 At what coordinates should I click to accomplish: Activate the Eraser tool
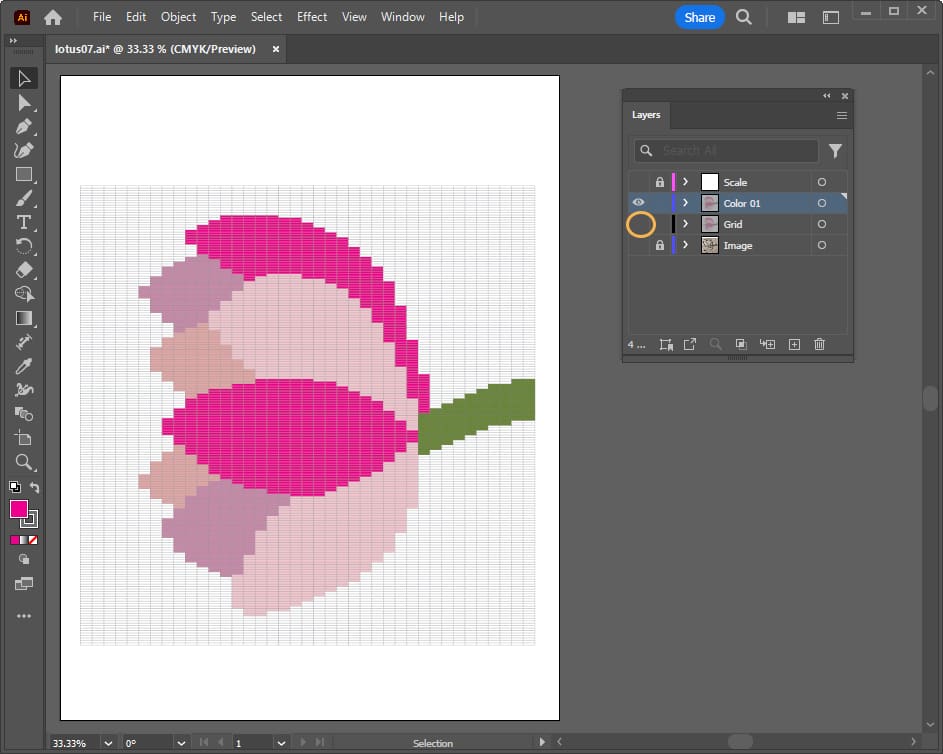coord(25,270)
